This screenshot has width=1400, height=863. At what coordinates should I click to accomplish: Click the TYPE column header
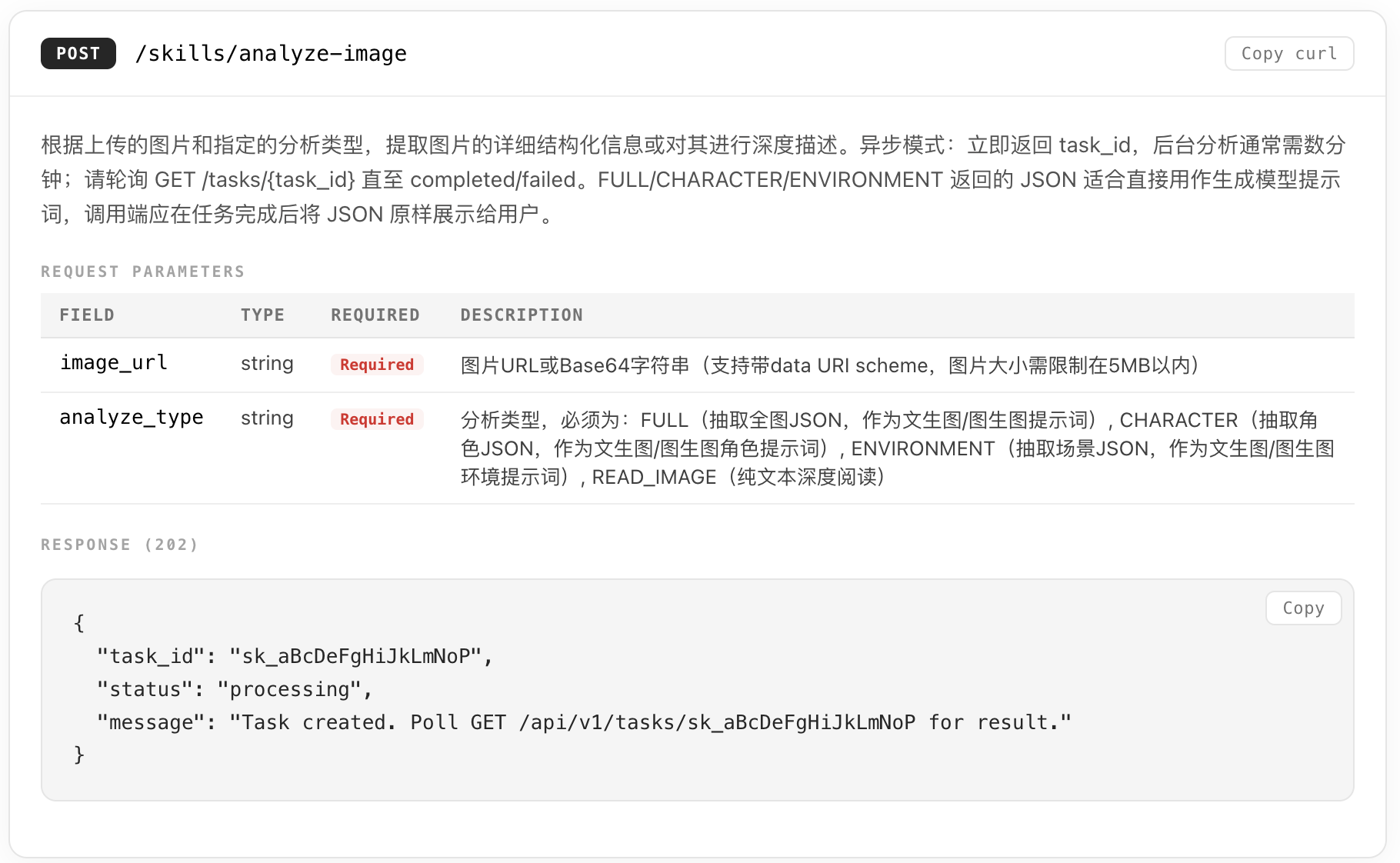click(262, 315)
